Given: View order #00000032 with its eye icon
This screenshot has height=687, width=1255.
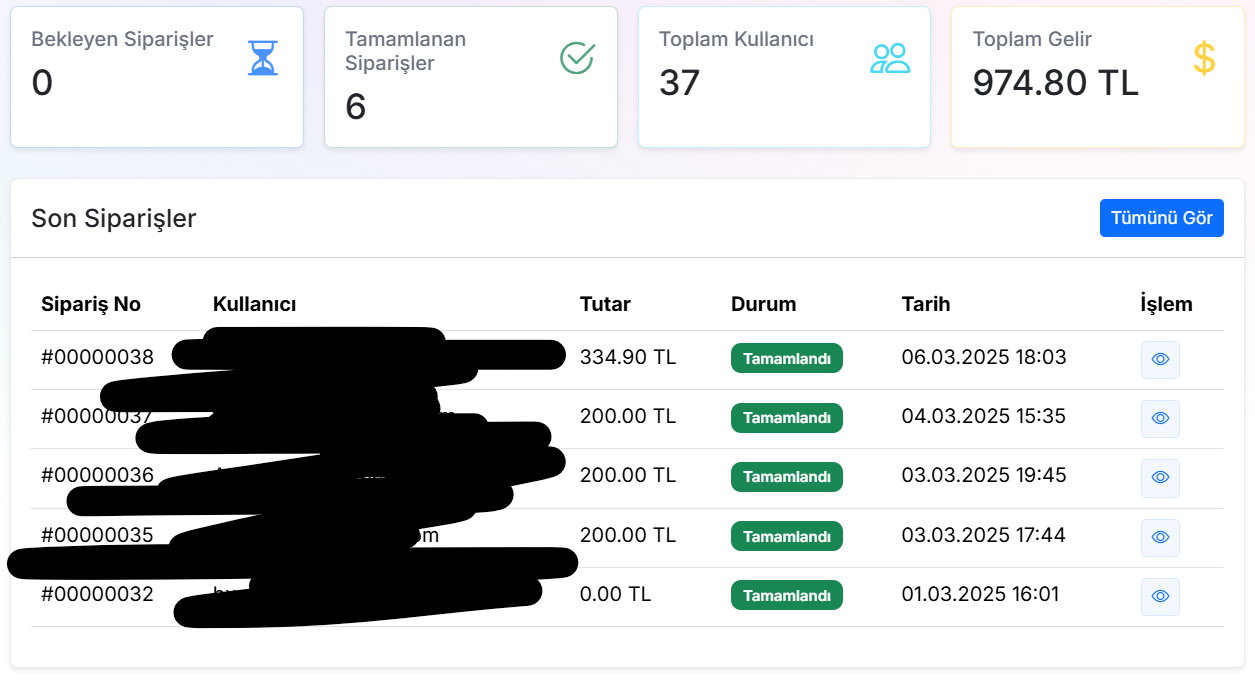Looking at the screenshot, I should tap(1160, 596).
